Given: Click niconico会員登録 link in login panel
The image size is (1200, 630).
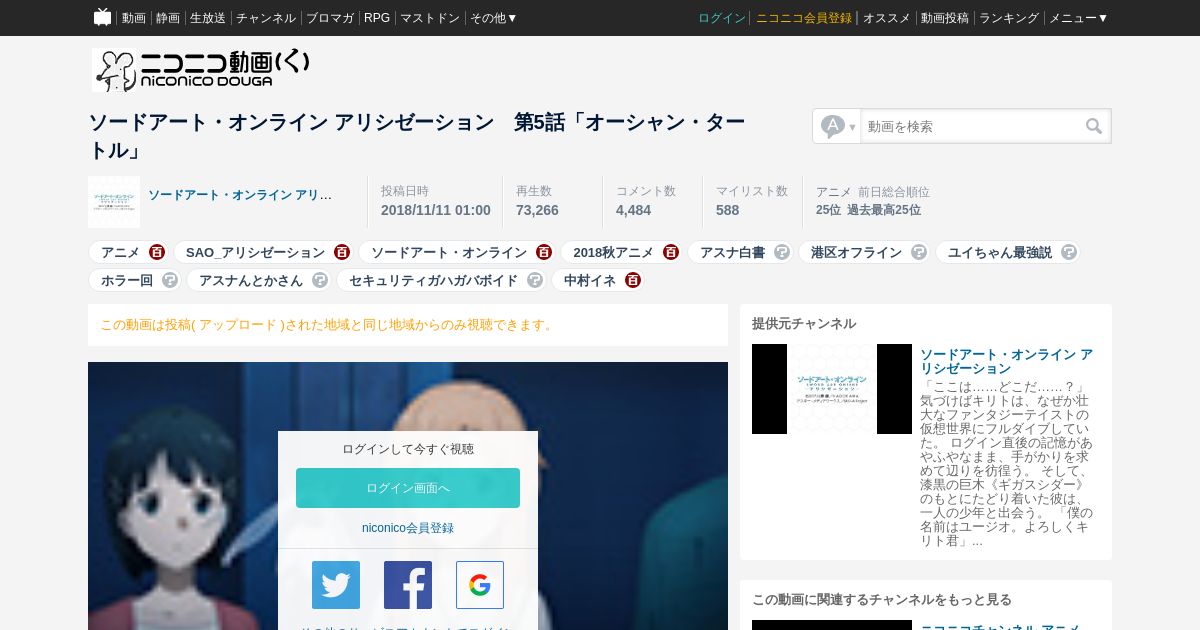Looking at the screenshot, I should click(x=408, y=528).
